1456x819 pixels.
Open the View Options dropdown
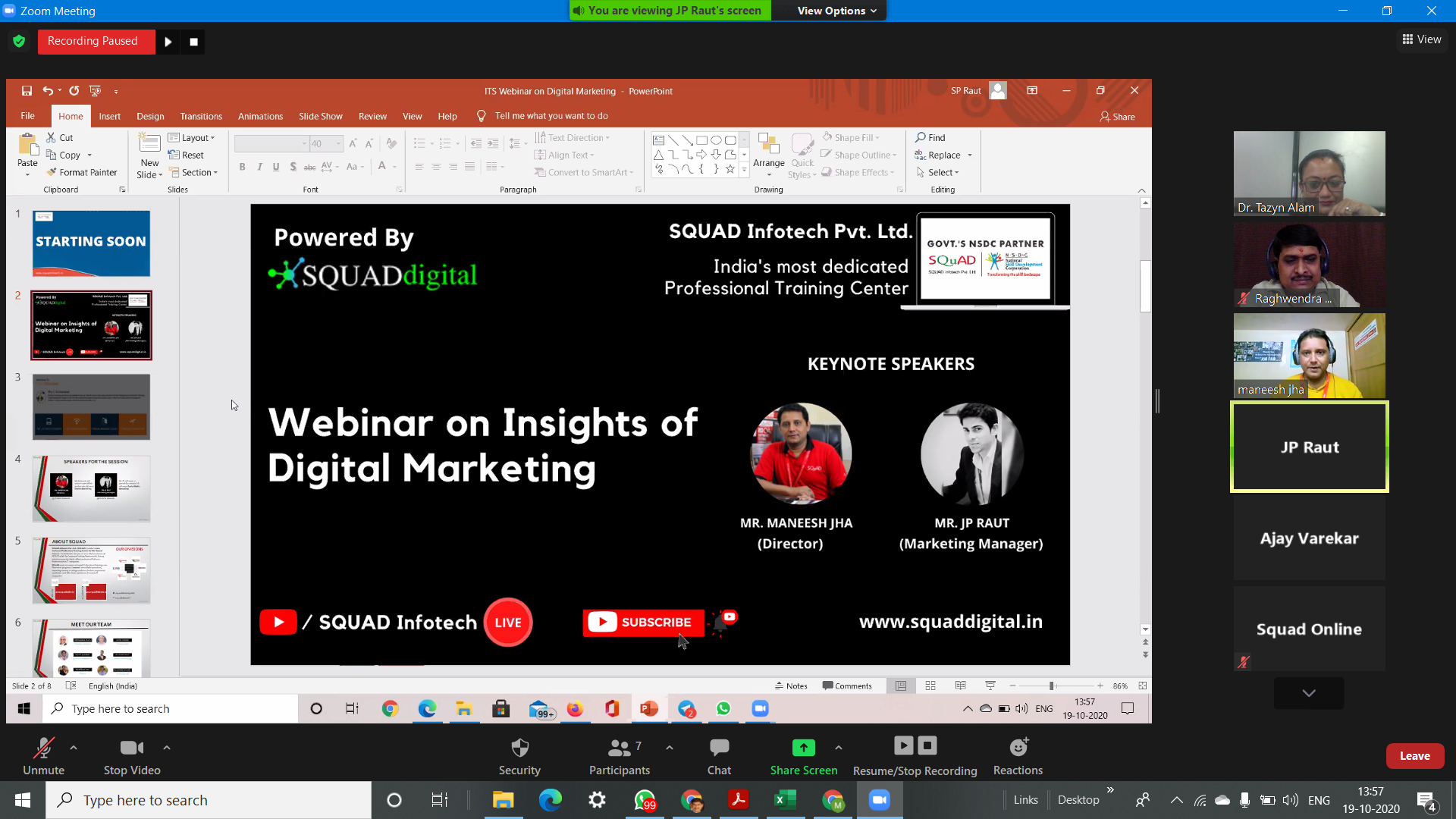pyautogui.click(x=836, y=11)
